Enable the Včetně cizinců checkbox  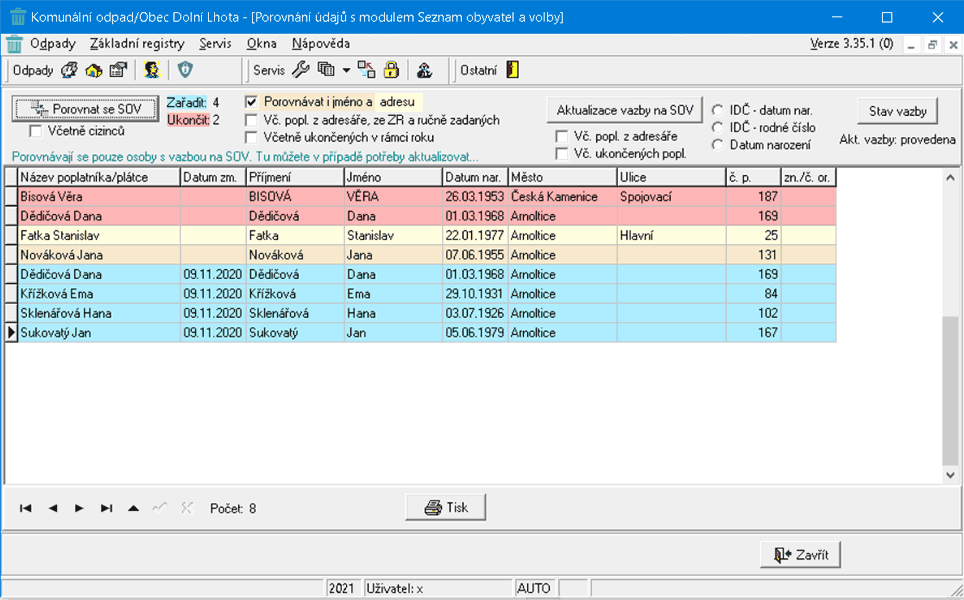pos(37,131)
